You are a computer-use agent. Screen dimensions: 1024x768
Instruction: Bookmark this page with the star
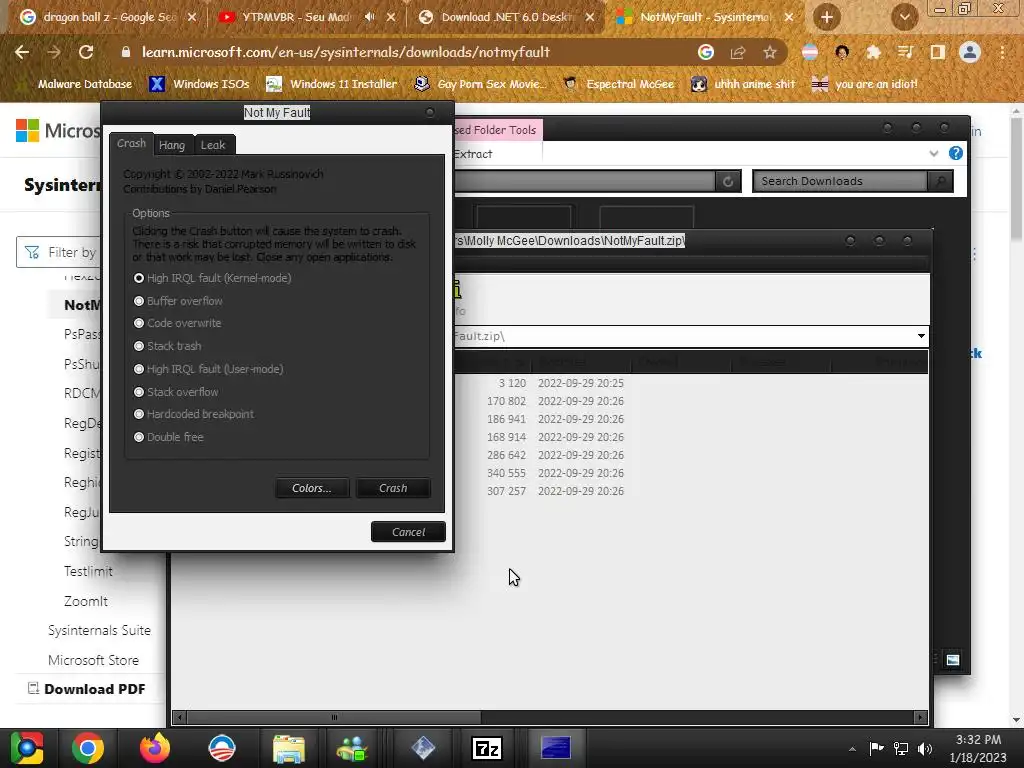pyautogui.click(x=770, y=52)
